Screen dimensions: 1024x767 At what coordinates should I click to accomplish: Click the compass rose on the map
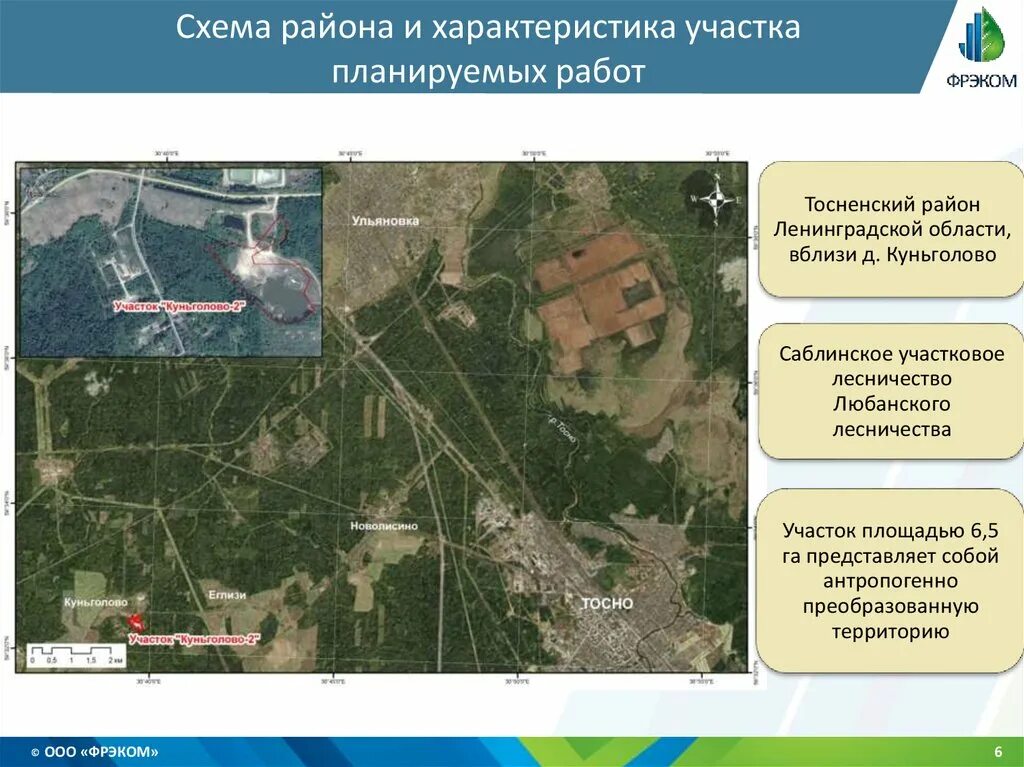click(x=716, y=199)
